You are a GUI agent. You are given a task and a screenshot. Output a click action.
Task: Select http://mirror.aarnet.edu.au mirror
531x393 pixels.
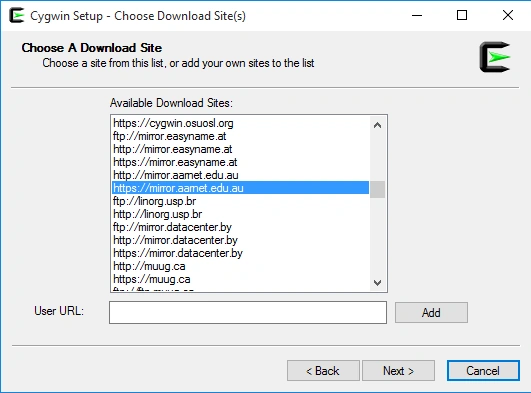click(x=240, y=175)
